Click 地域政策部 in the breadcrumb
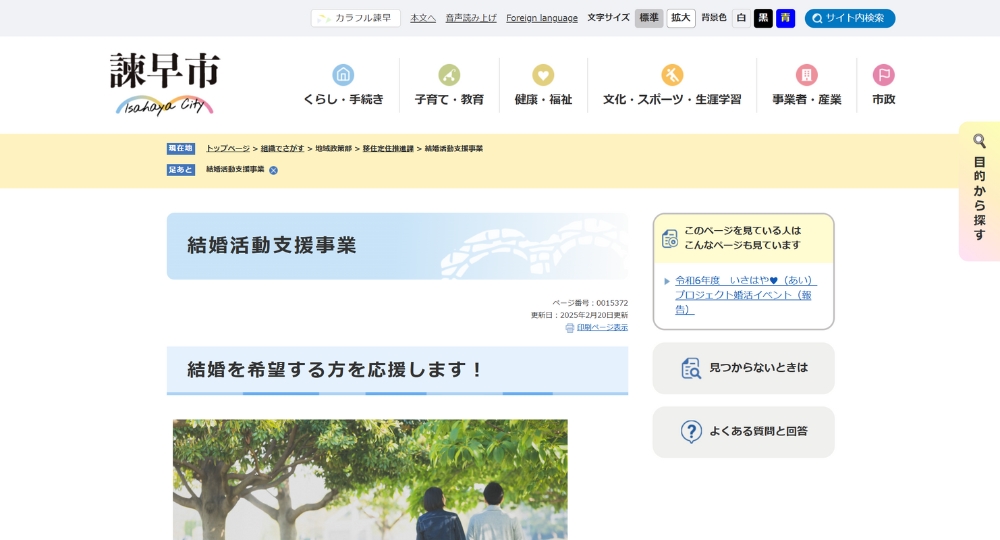 pyautogui.click(x=334, y=149)
